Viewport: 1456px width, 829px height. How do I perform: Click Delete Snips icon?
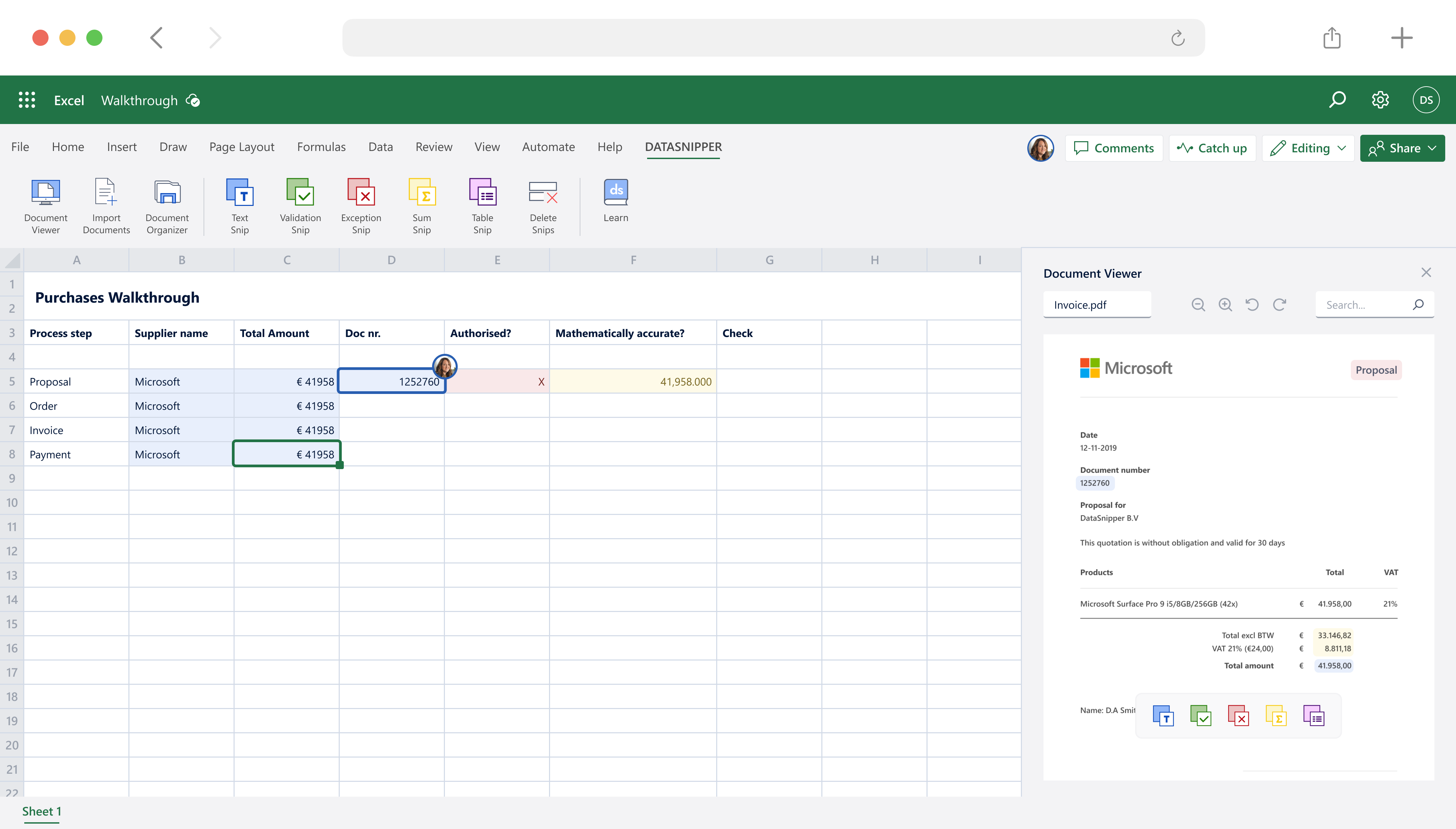coord(543,206)
